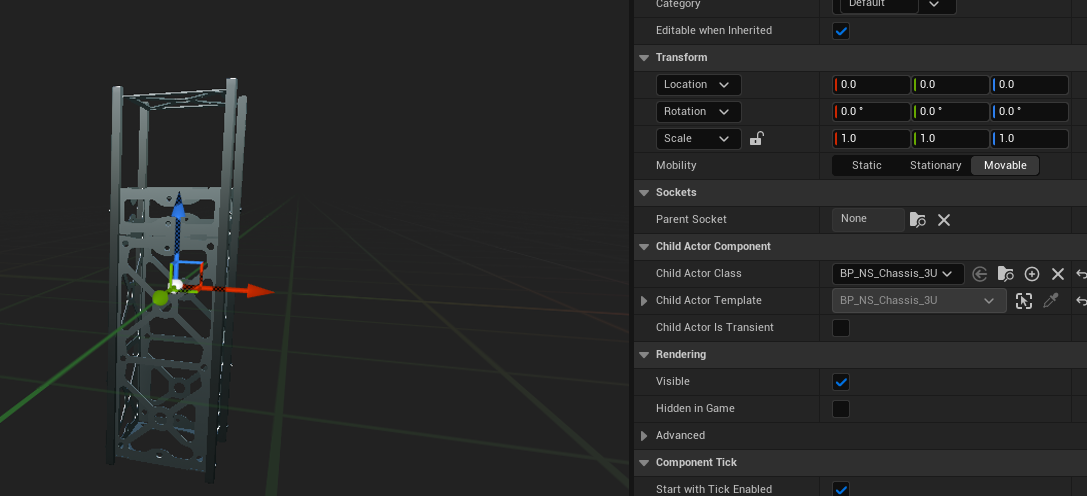Set Mobility to Static

pyautogui.click(x=866, y=166)
